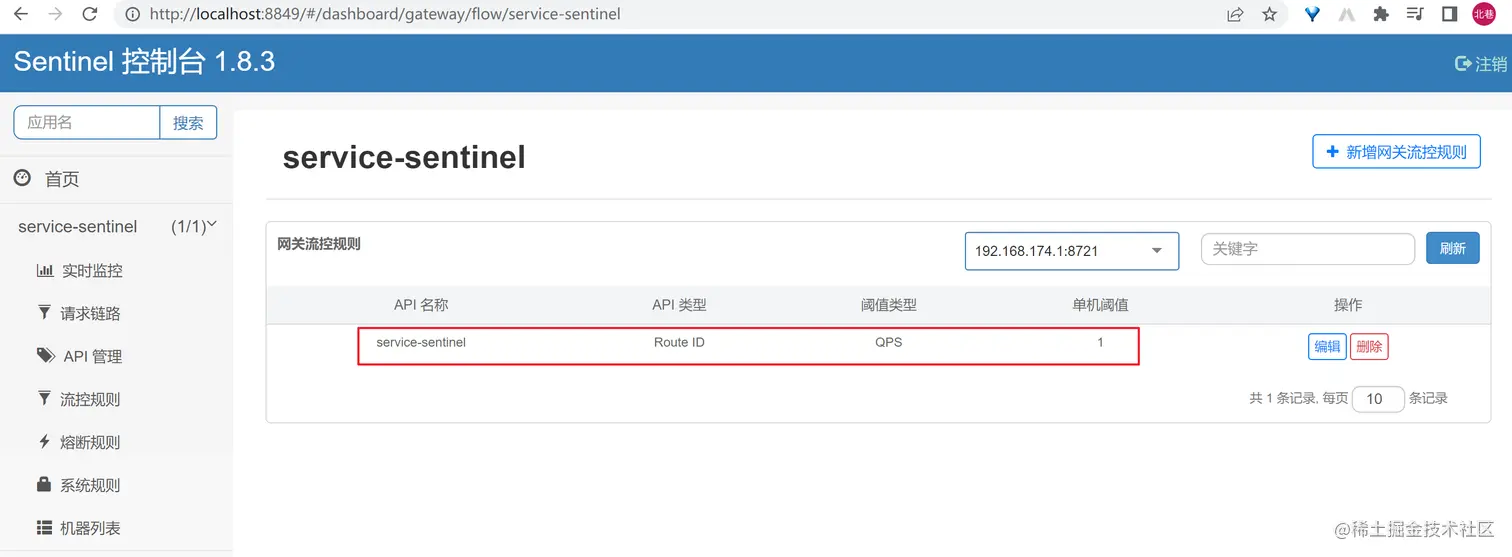Open the browser profile avatar

[1484, 14]
